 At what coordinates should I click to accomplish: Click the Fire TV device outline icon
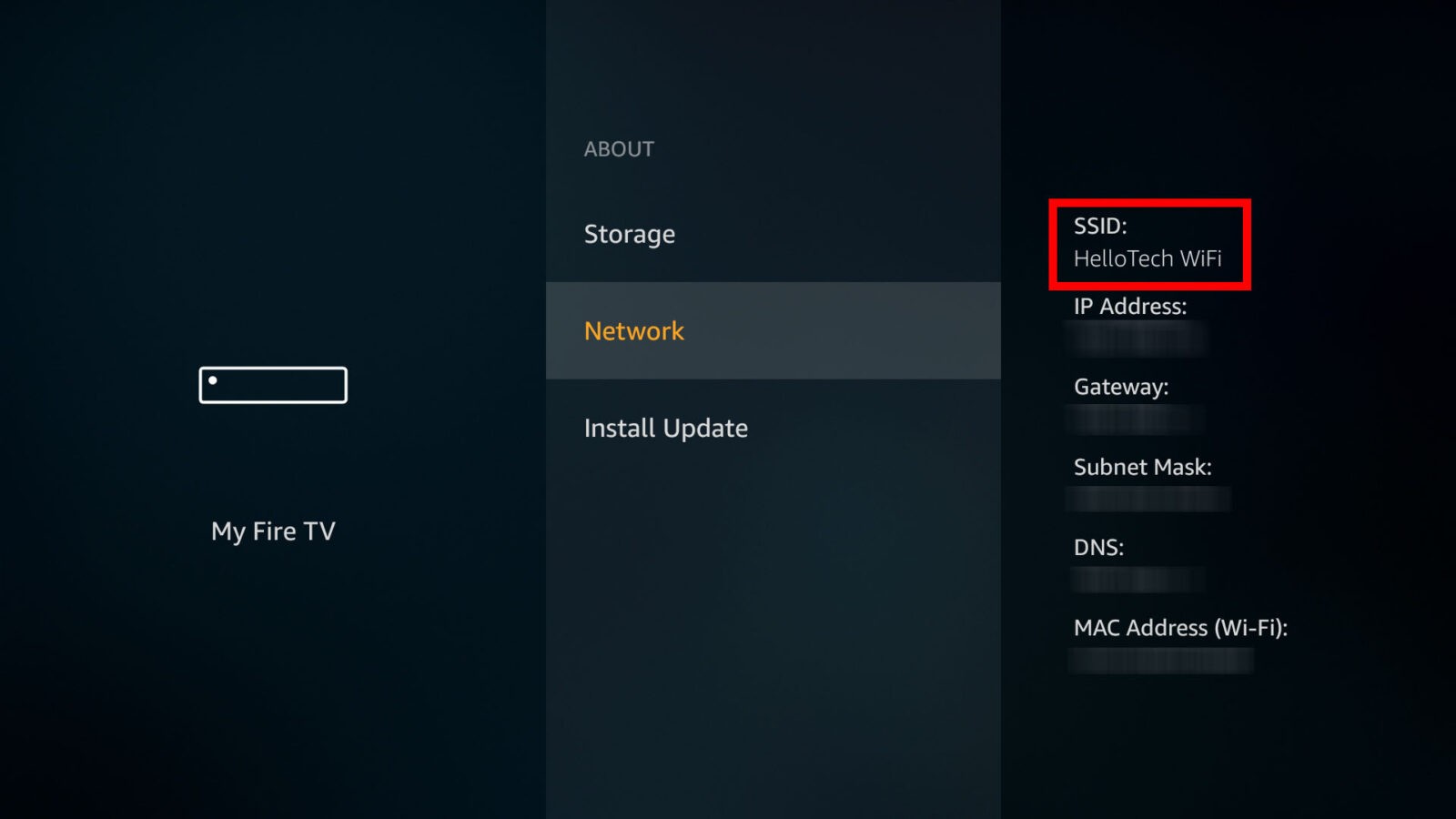pyautogui.click(x=273, y=385)
